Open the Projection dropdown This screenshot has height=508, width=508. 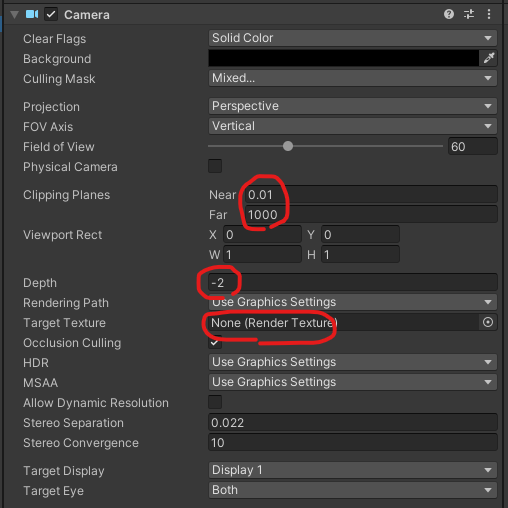tap(353, 106)
